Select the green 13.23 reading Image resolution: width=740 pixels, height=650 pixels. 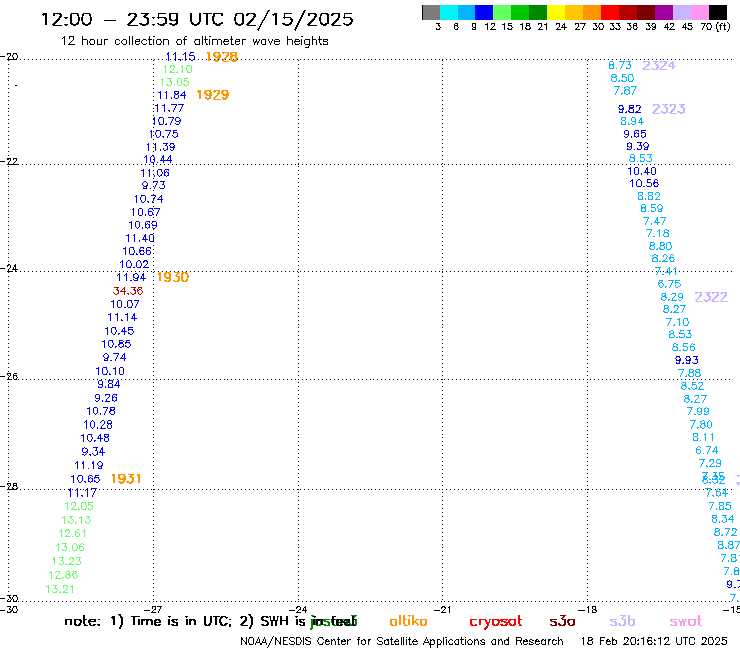pos(67,561)
